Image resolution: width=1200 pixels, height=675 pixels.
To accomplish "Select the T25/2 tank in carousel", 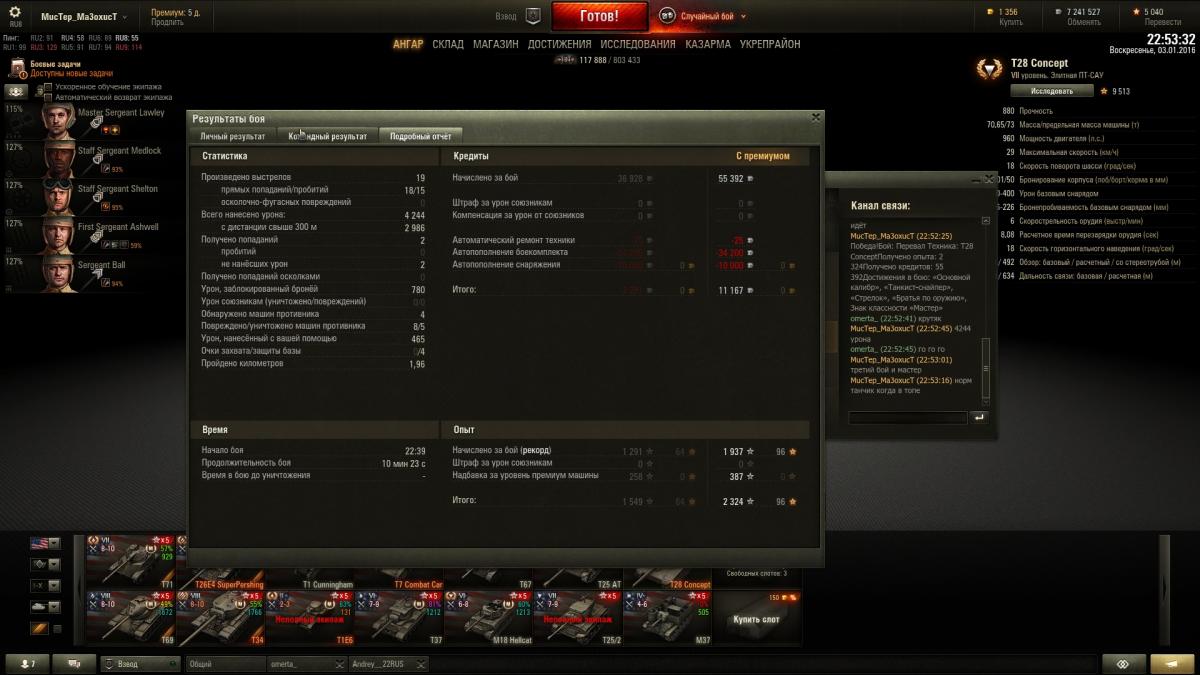I will [x=578, y=617].
